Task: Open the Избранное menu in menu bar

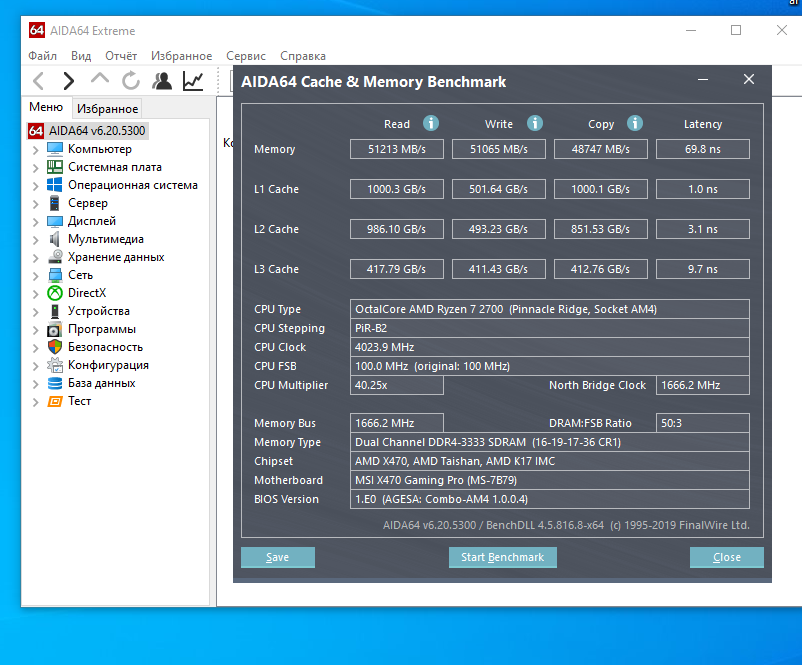Action: (x=182, y=56)
